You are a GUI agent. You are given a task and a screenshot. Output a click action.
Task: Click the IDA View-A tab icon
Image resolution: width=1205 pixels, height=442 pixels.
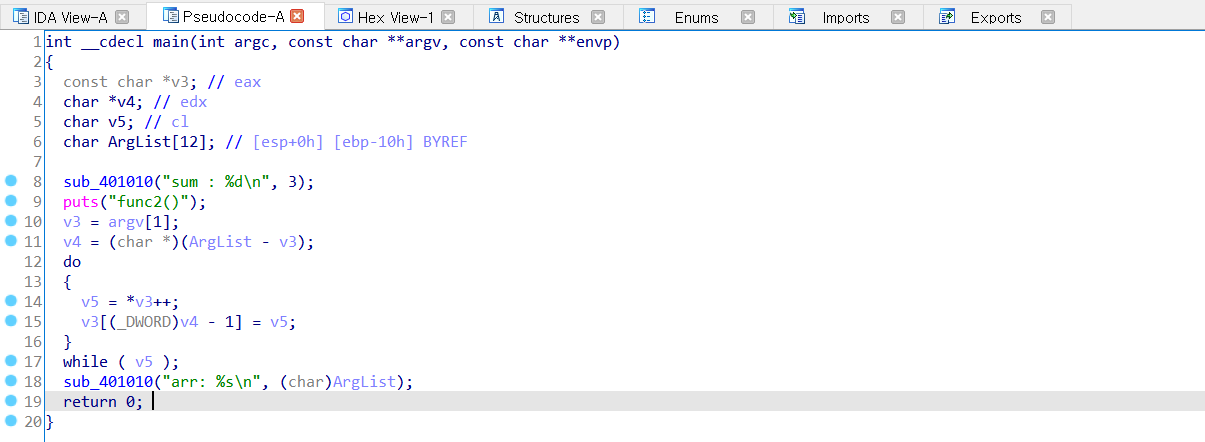21,17
